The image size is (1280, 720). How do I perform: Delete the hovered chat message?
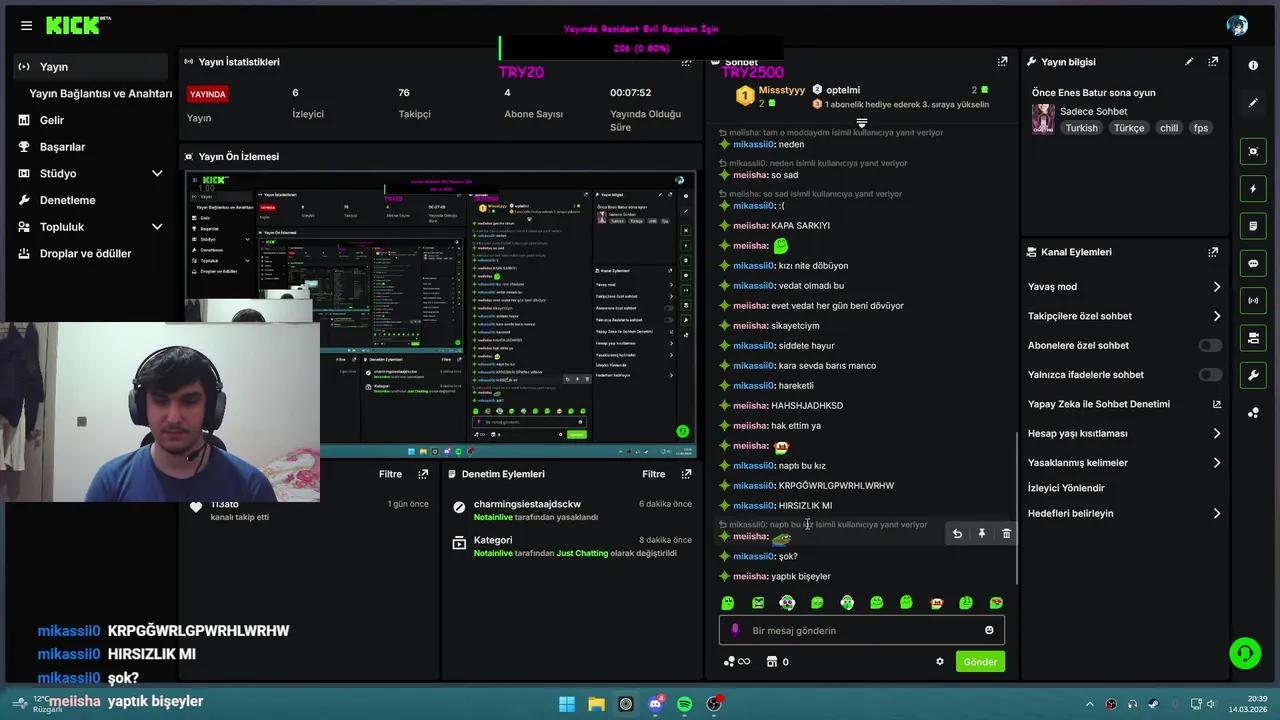pyautogui.click(x=1006, y=534)
